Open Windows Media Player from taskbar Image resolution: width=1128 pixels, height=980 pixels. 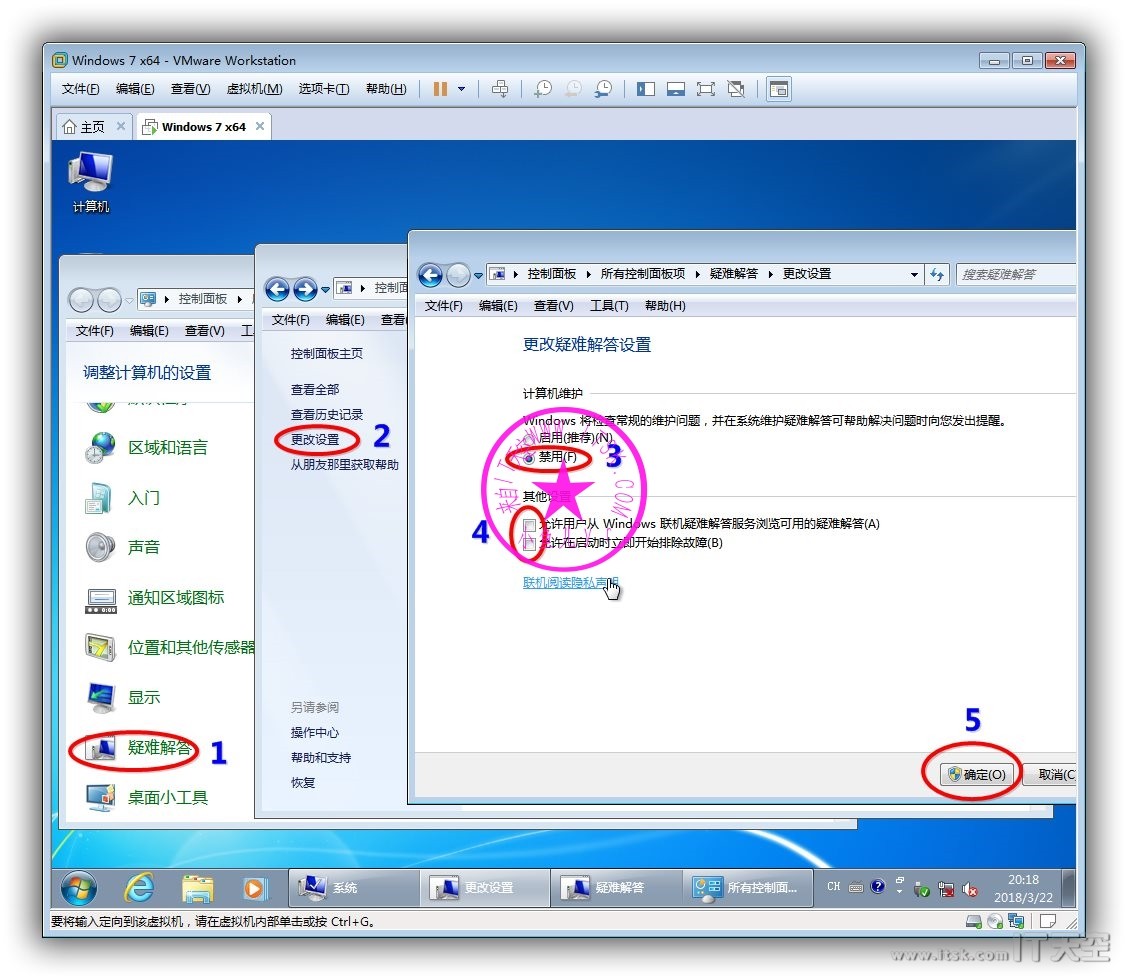pos(255,887)
